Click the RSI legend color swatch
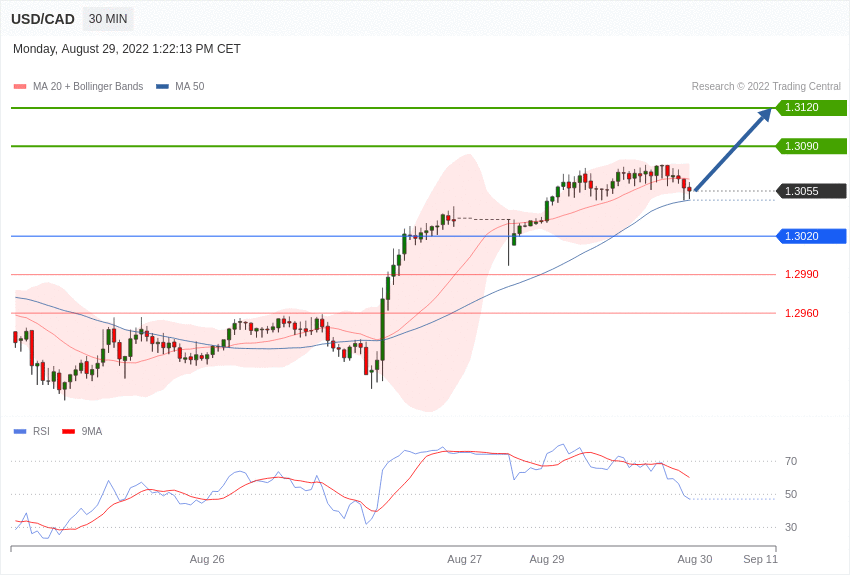The width and height of the screenshot is (850, 576). click(x=20, y=431)
